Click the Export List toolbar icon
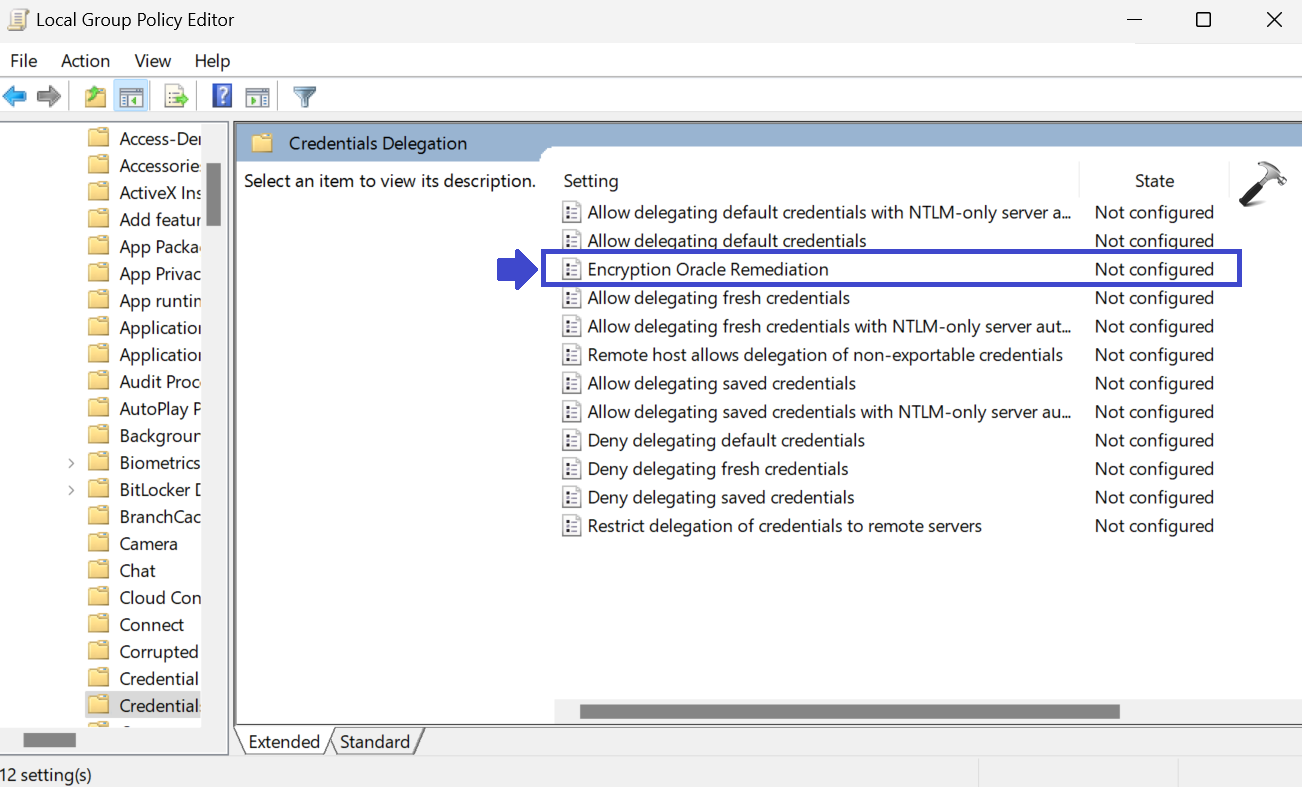This screenshot has height=787, width=1302. pos(176,97)
